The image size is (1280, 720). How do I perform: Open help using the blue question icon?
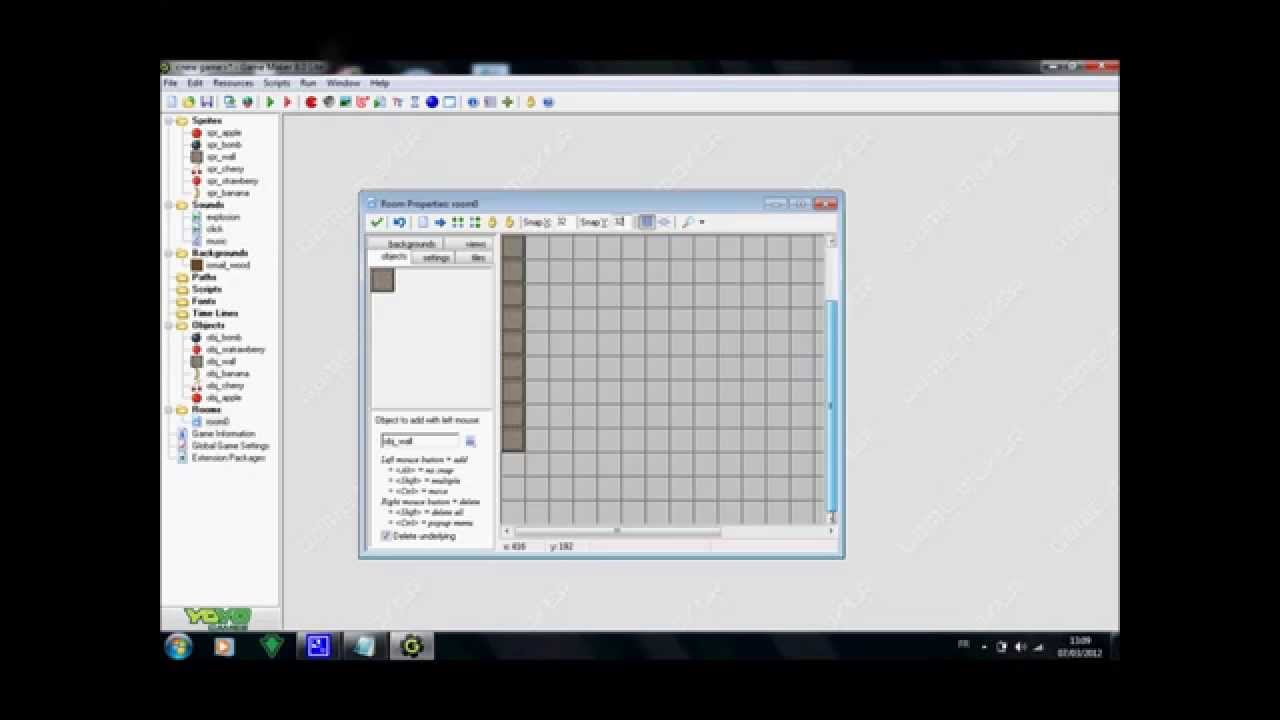pyautogui.click(x=548, y=102)
